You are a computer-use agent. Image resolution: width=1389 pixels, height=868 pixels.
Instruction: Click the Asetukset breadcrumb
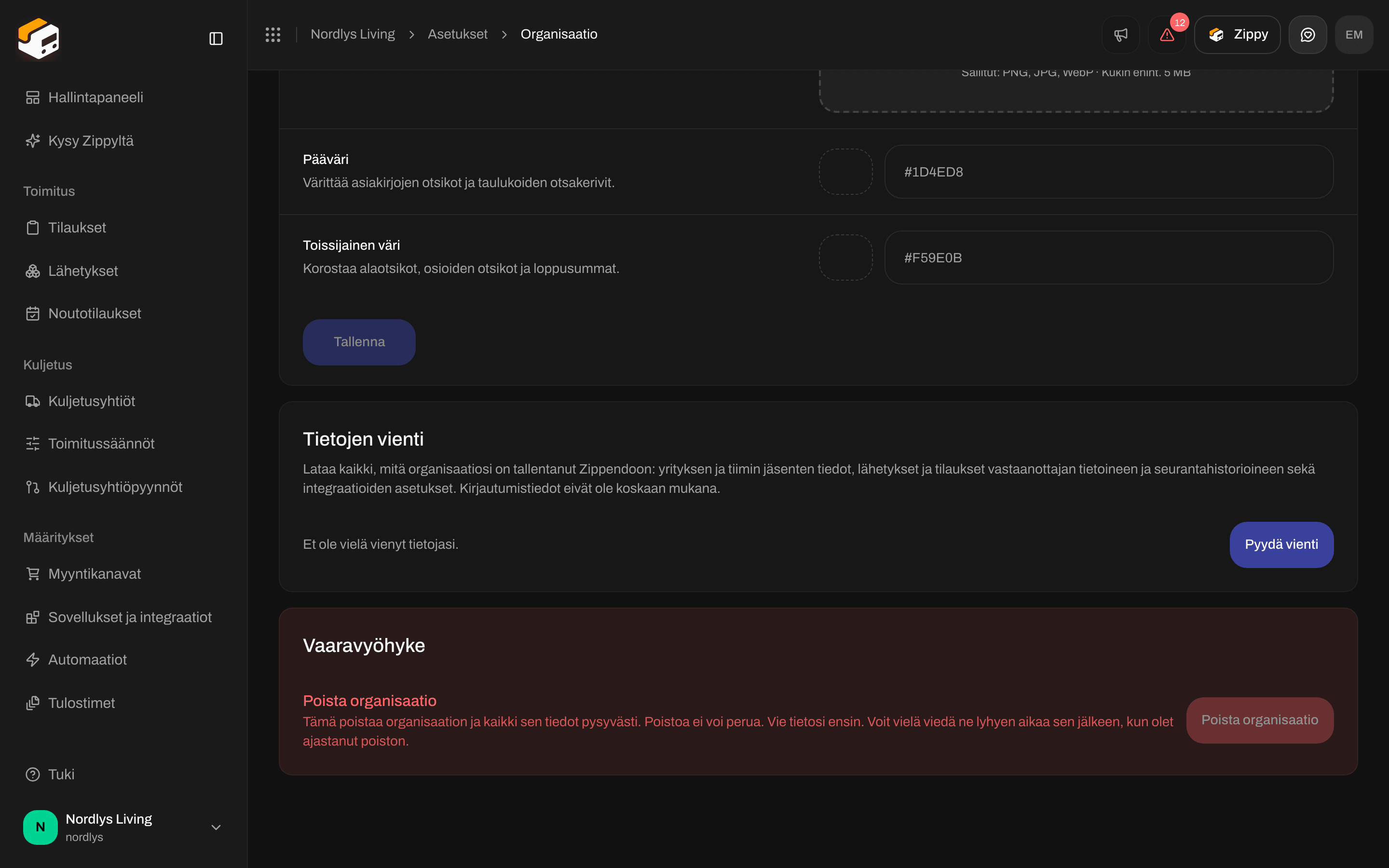point(457,34)
